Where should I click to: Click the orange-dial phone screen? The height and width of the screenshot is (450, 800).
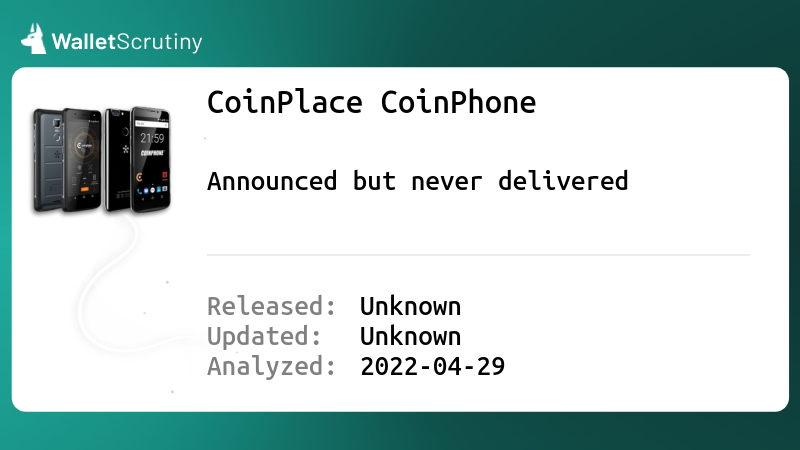click(84, 158)
